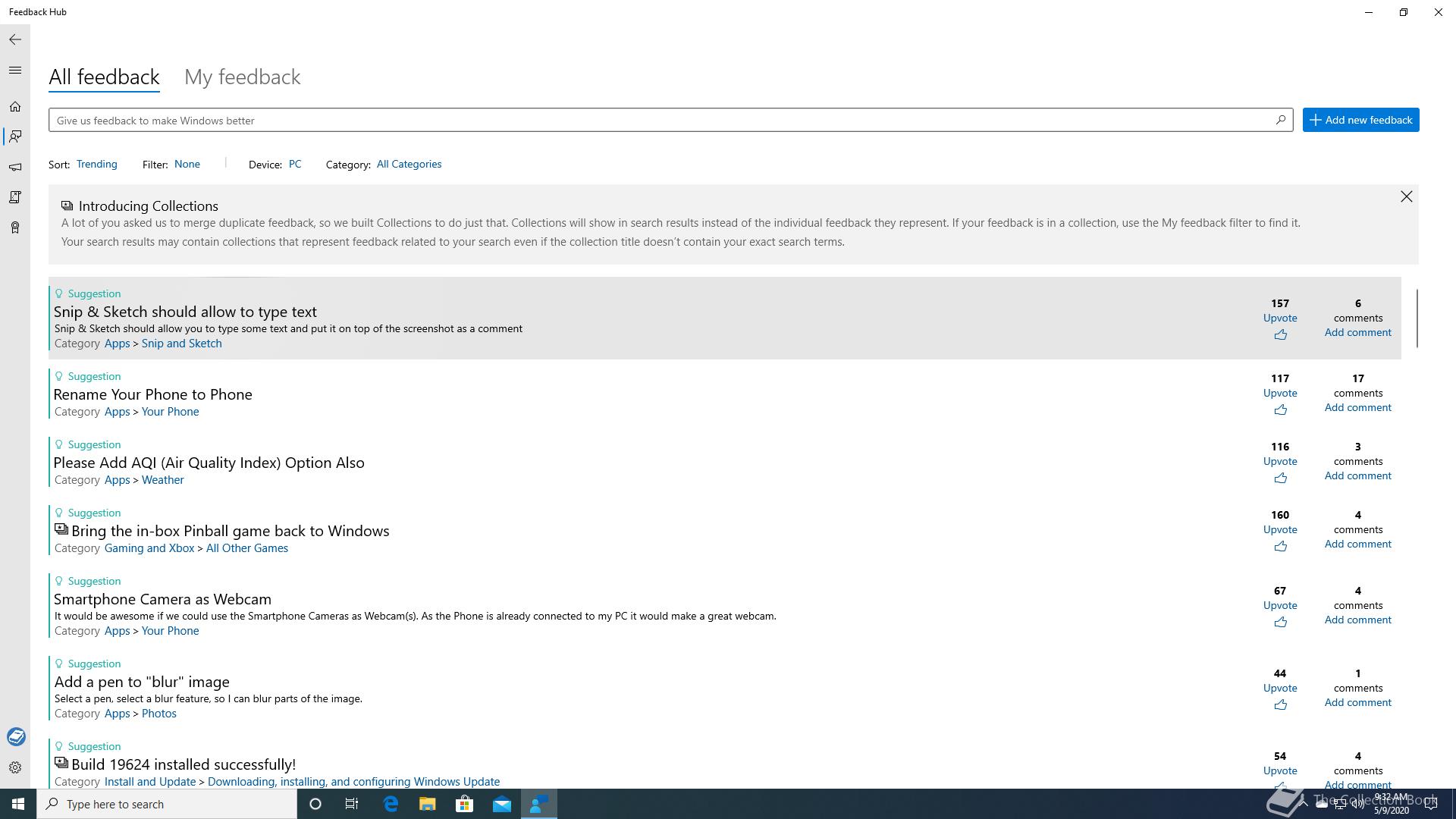
Task: Click thumbs-up icon for Smartphone Camera as Webcam
Action: pos(1280,622)
